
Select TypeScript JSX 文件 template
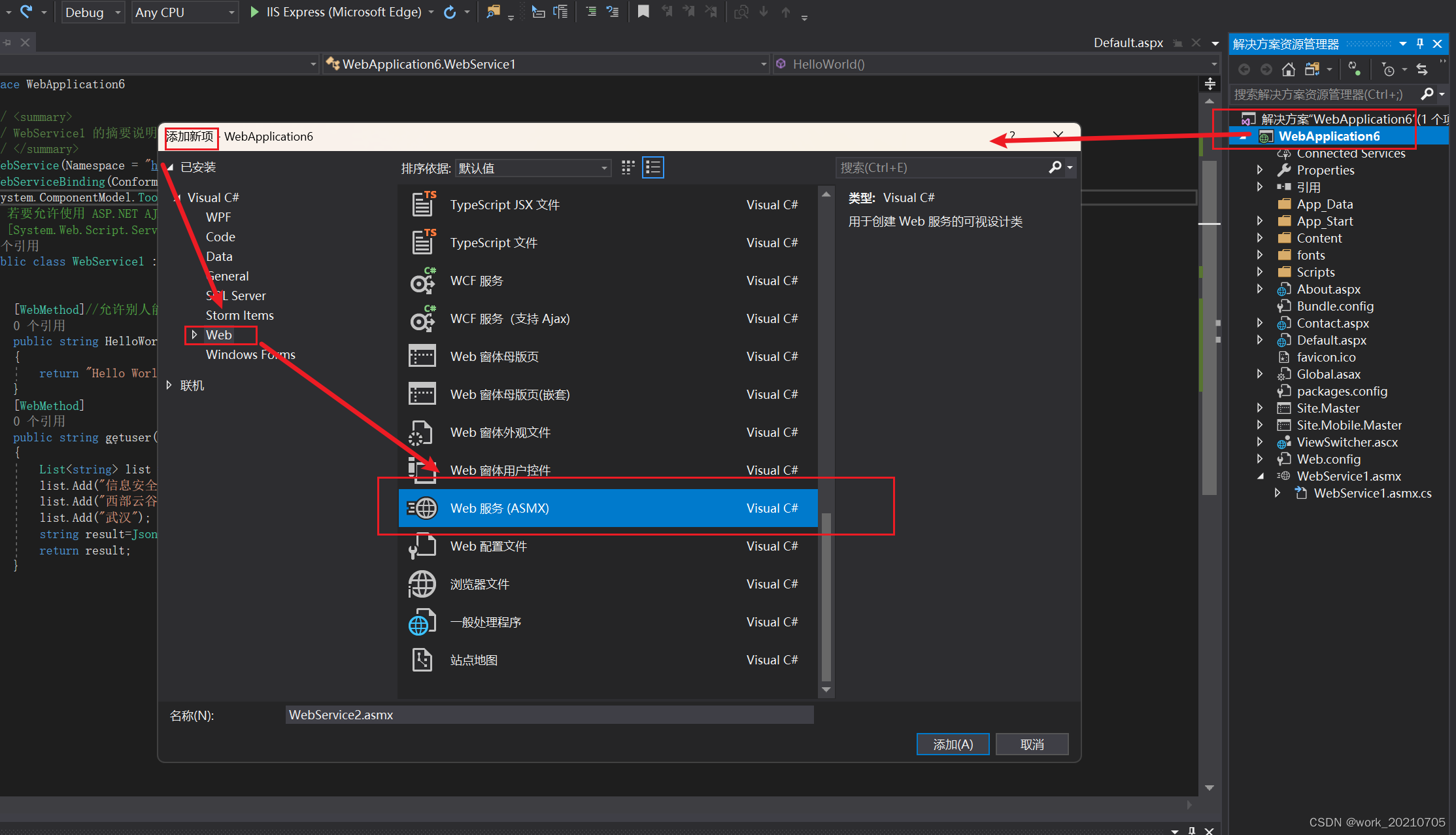point(608,205)
